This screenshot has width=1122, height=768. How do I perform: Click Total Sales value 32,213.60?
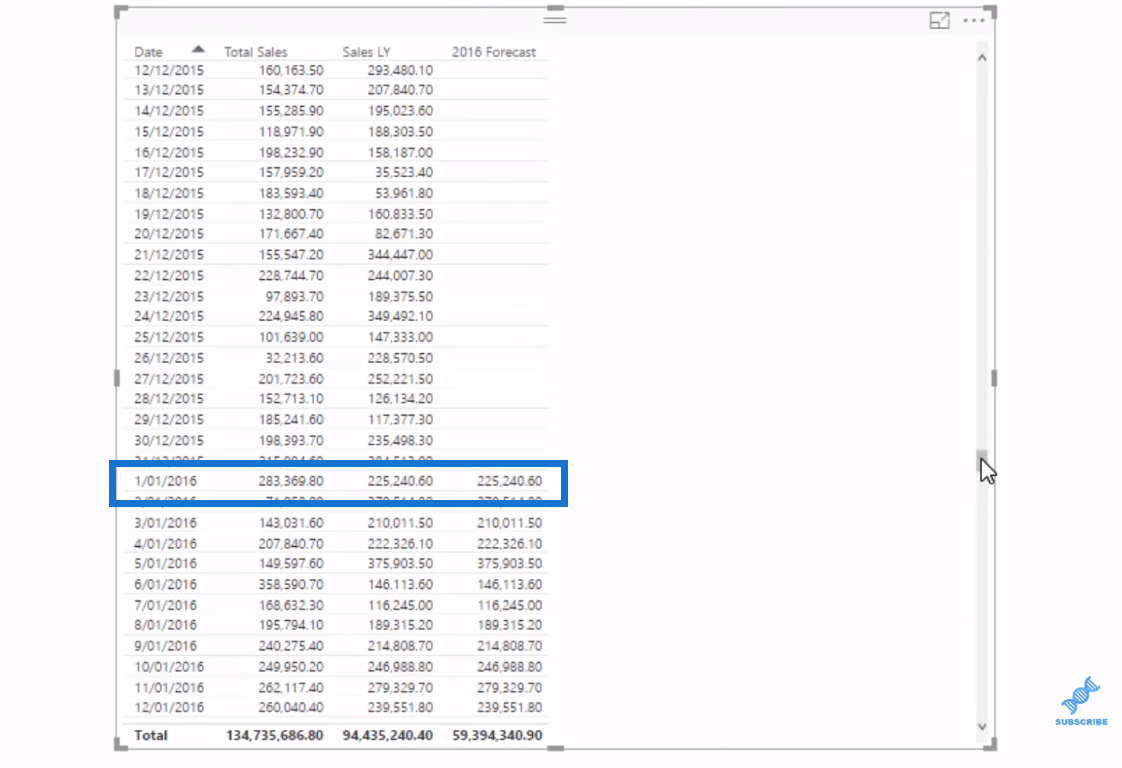[294, 358]
